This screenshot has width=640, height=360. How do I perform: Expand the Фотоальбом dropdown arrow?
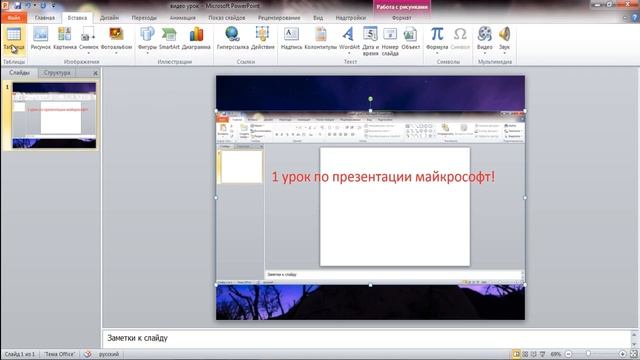point(116,53)
